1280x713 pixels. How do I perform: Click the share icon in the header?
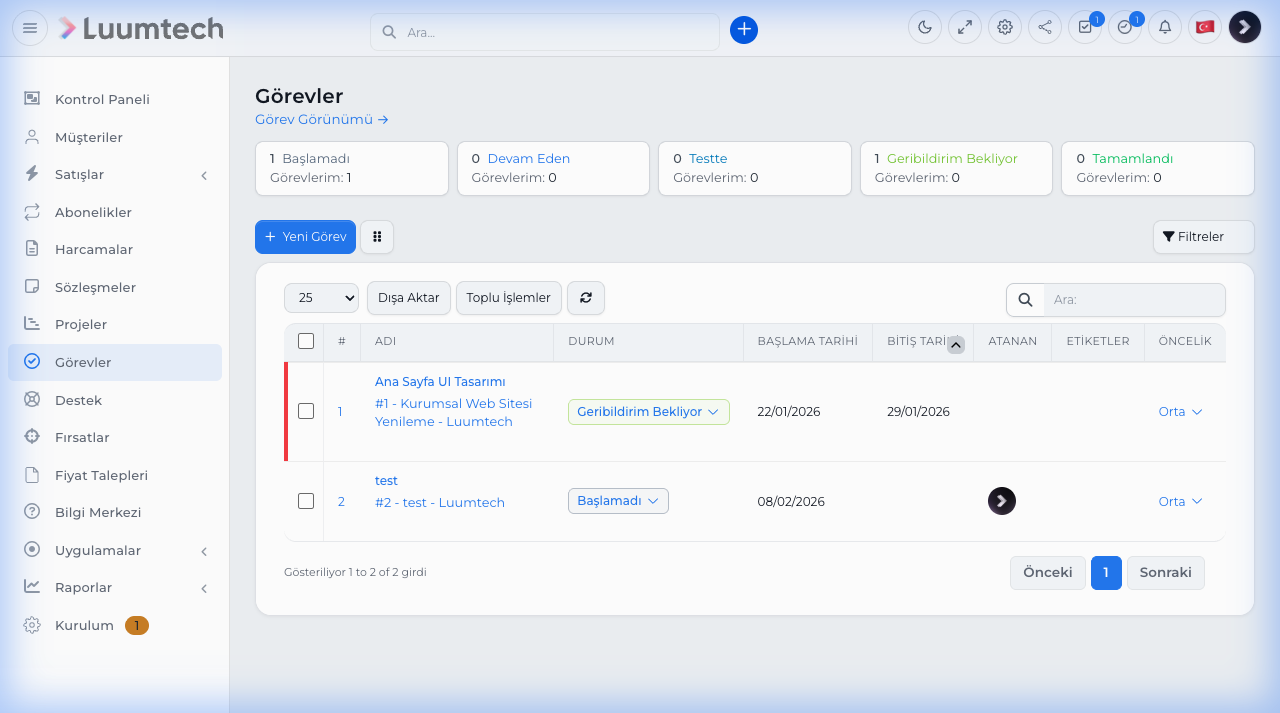pyautogui.click(x=1045, y=27)
